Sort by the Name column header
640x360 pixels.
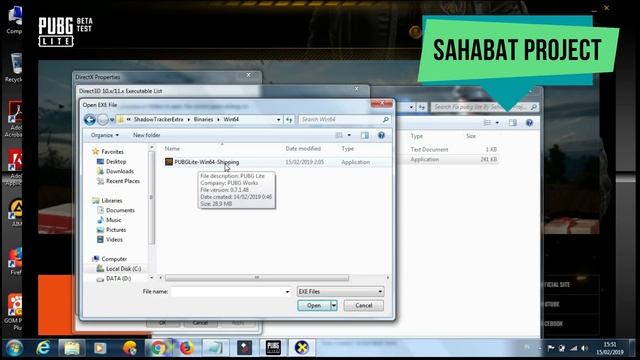[172, 149]
